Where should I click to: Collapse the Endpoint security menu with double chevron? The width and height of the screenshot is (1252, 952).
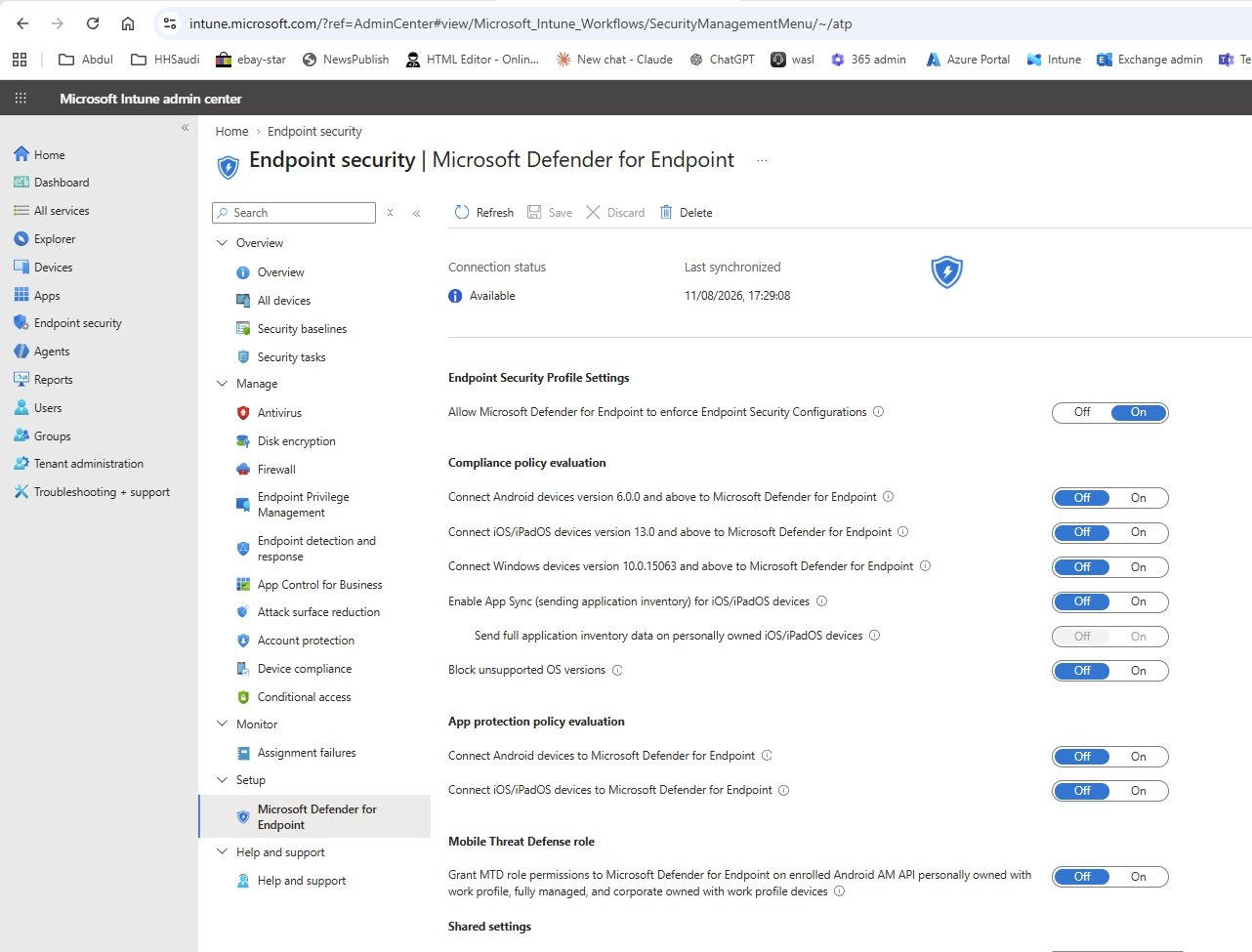417,213
